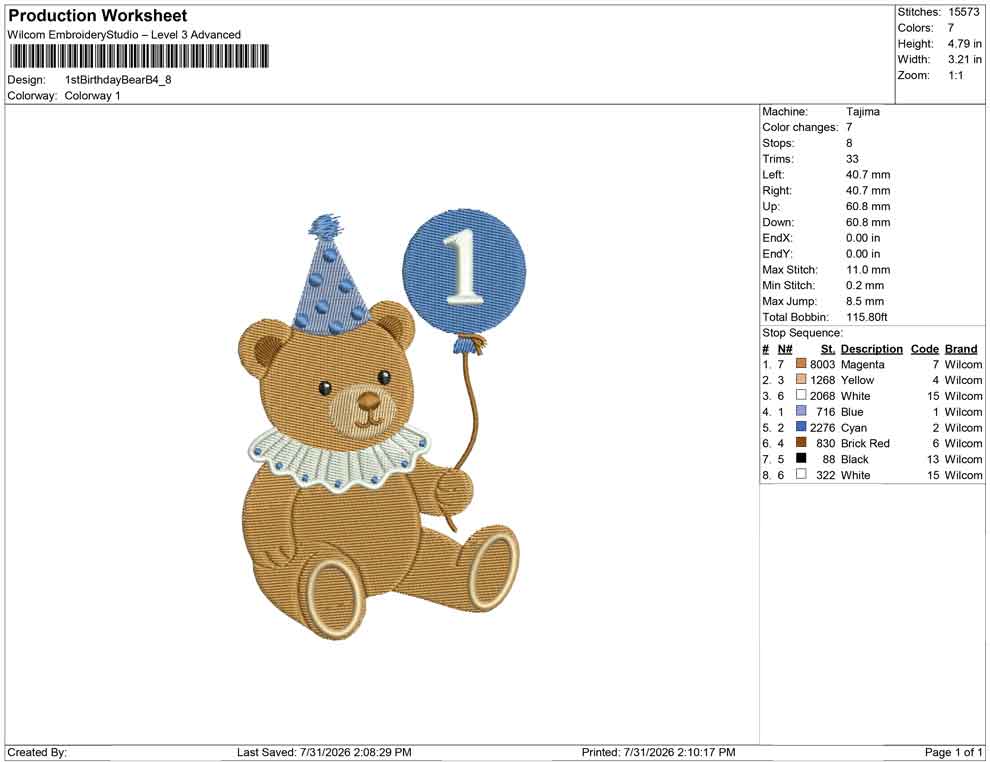
Task: Click the stitches count 15573
Action: pos(963,12)
